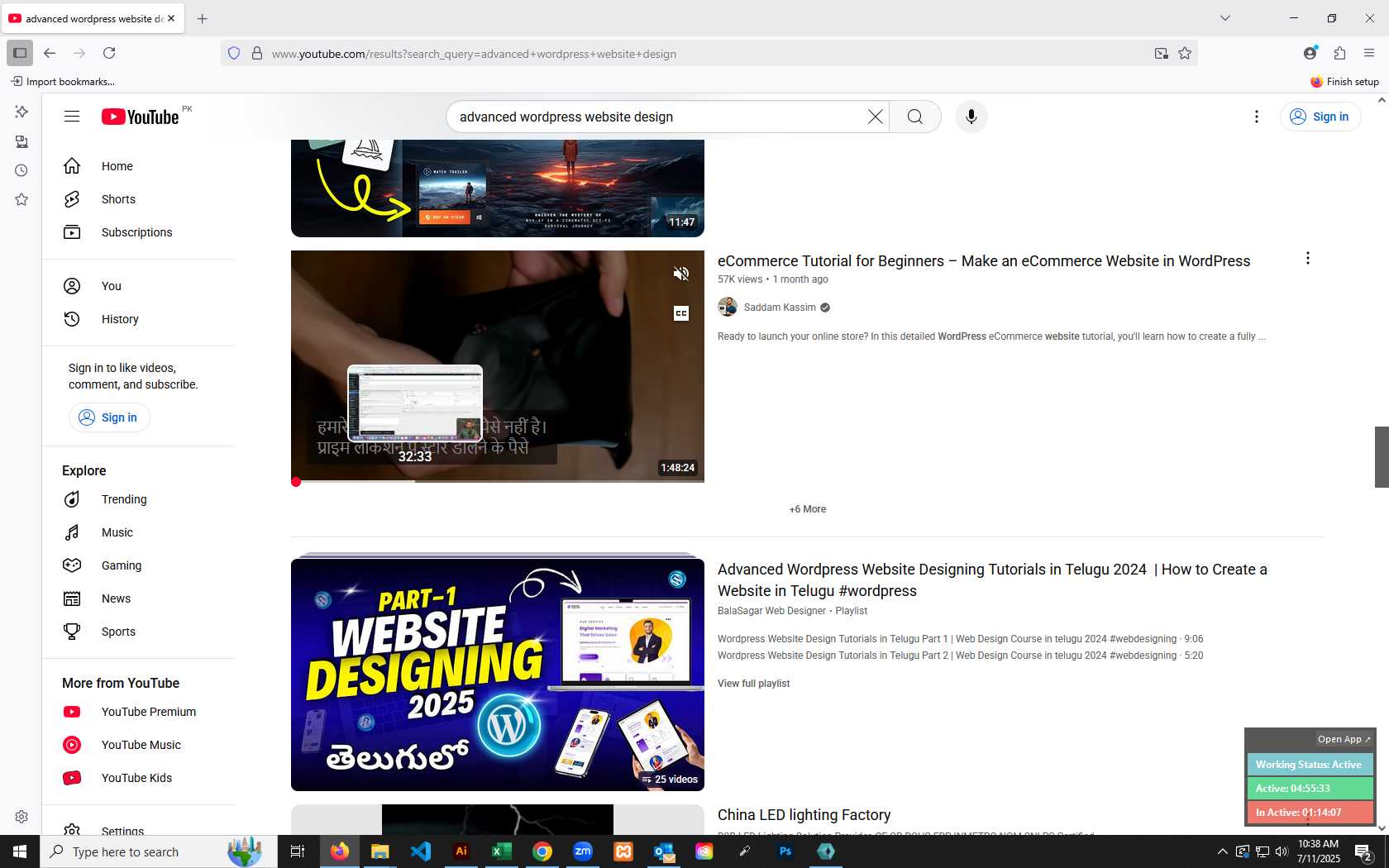Open China LED lighting Factory ad title
This screenshot has width=1389, height=868.
coord(804,815)
